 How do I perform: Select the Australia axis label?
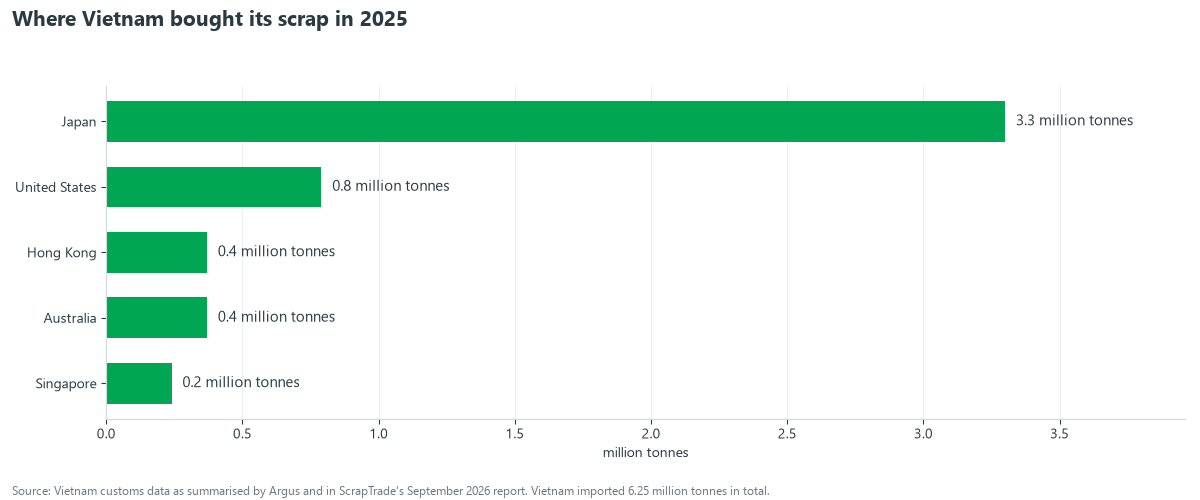70,318
